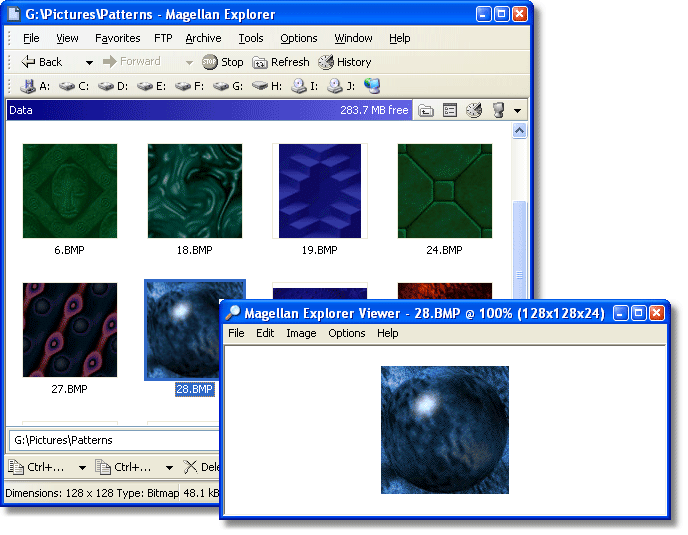Click the G:\Pictures\Patterns path field
688x535 pixels.
tap(110, 440)
